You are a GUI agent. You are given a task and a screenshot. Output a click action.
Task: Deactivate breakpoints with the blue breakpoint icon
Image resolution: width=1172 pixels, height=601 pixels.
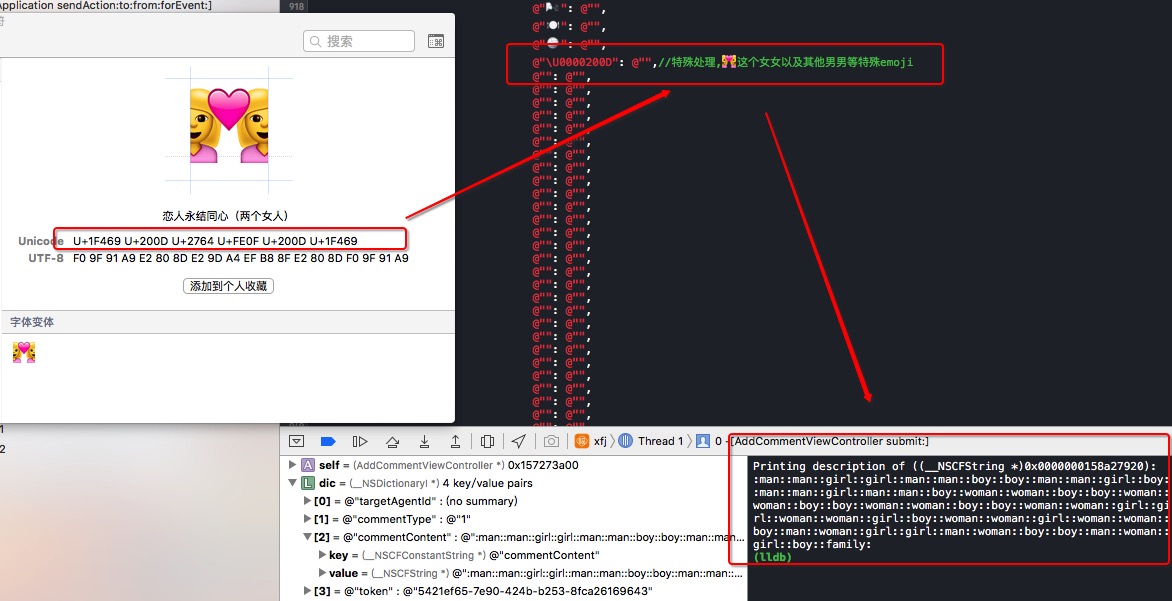tap(328, 441)
